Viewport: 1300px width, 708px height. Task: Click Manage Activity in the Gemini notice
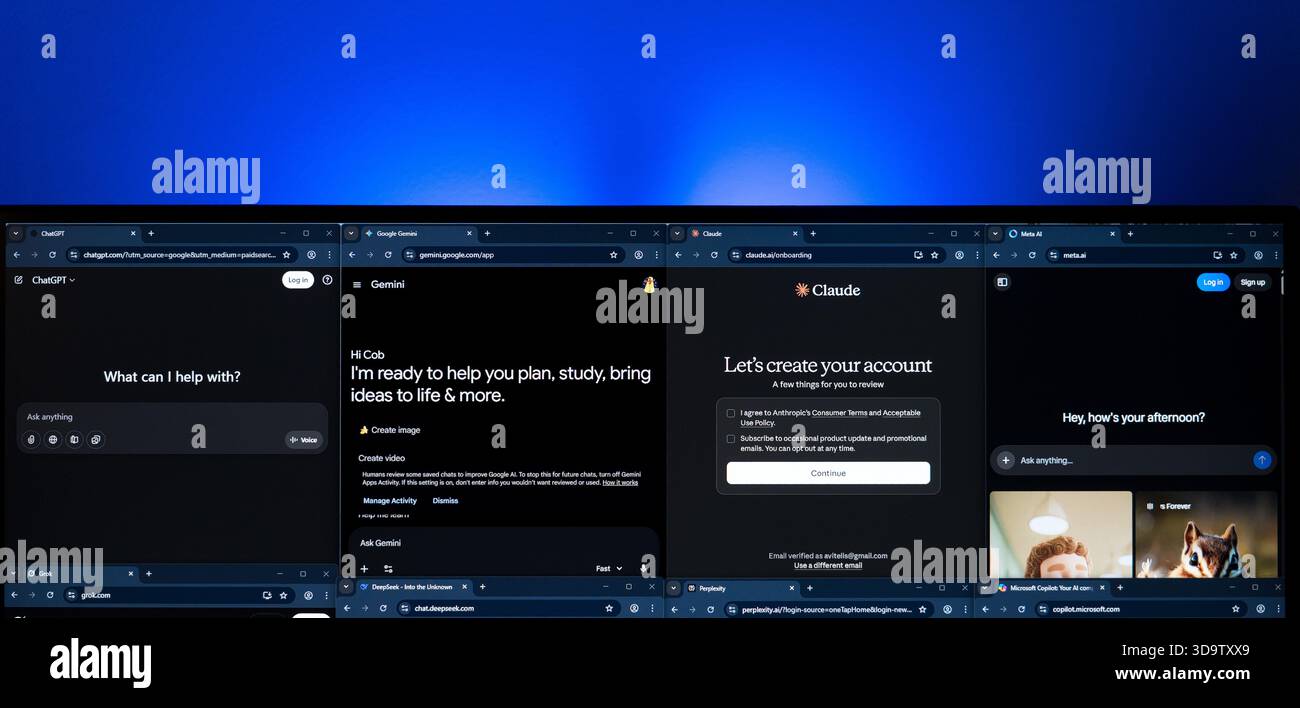390,501
